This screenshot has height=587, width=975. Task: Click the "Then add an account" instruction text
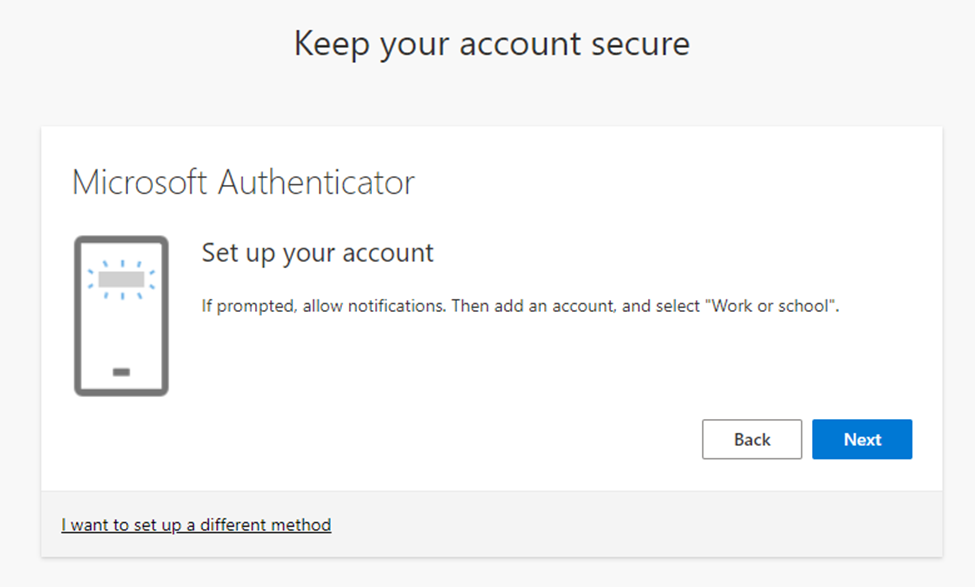pyautogui.click(x=532, y=306)
